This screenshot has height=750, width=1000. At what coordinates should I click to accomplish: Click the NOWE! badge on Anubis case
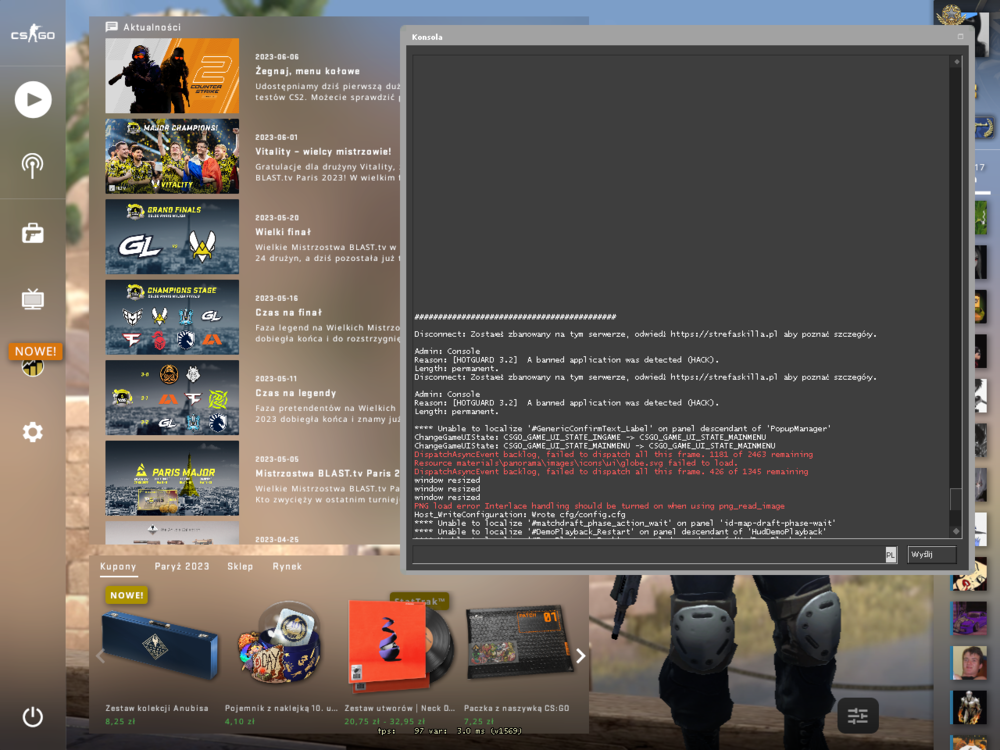[x=127, y=595]
